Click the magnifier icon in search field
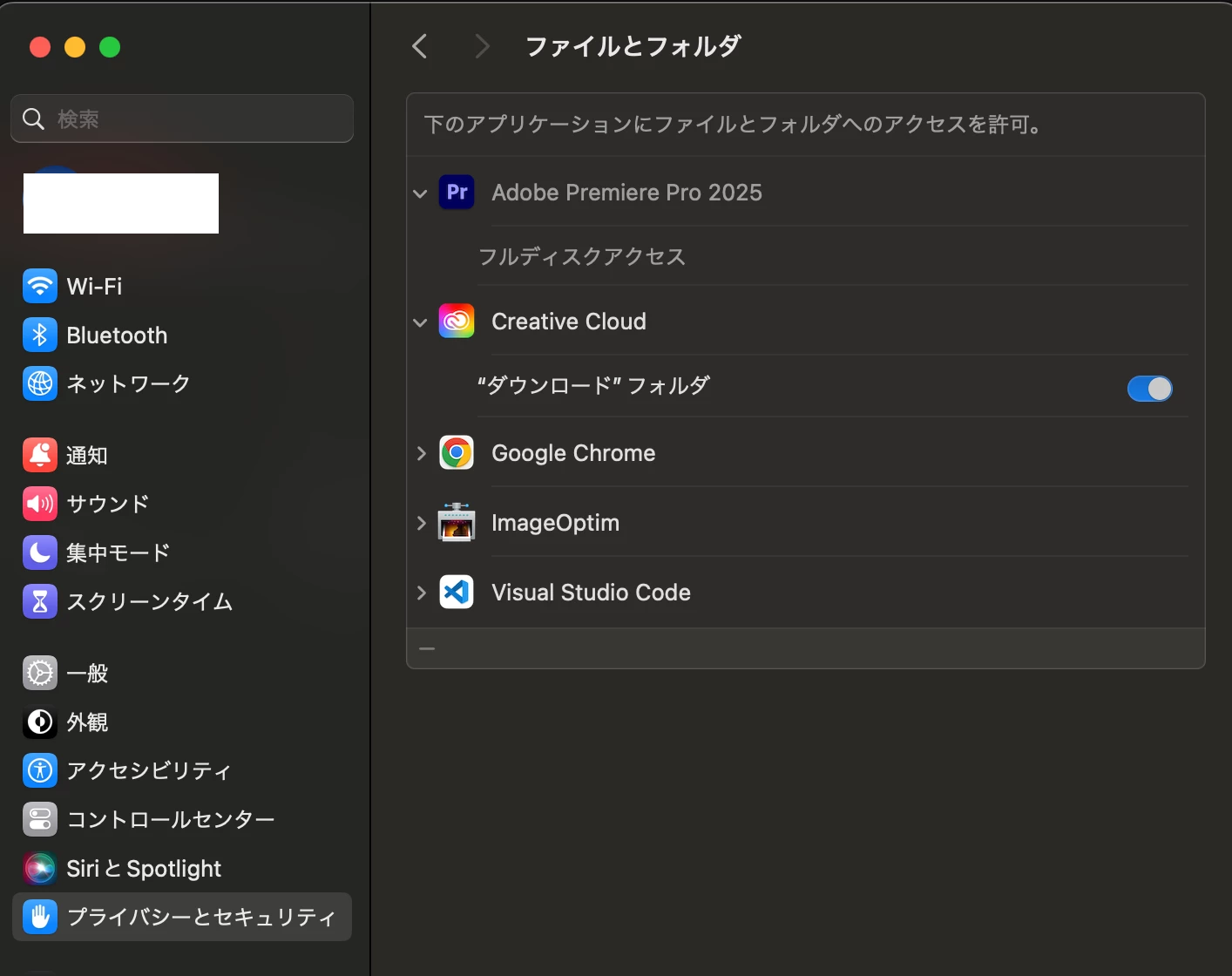 pos(33,119)
